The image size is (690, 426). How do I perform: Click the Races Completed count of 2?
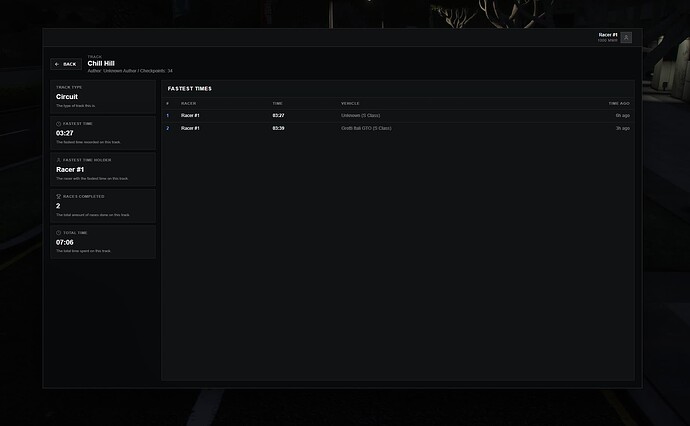click(58, 206)
